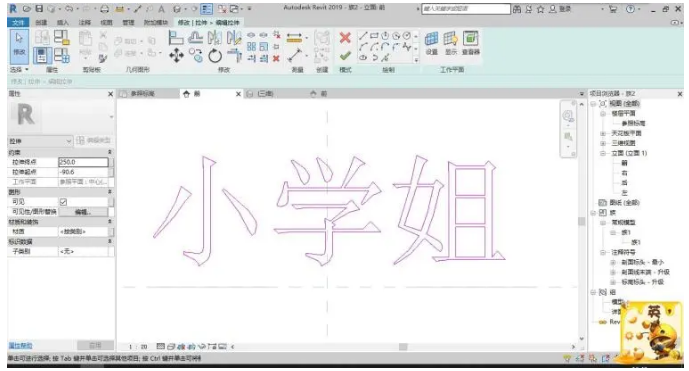Select the Rectangle draw tool

click(374, 36)
